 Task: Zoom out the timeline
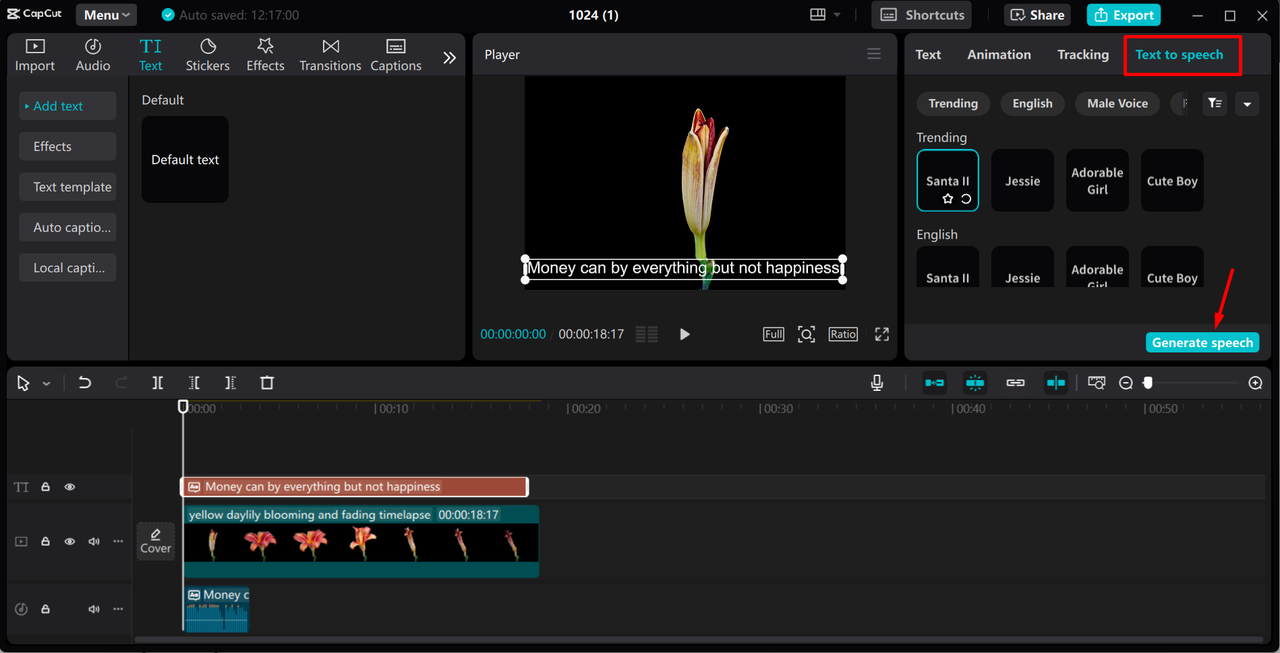[x=1126, y=383]
